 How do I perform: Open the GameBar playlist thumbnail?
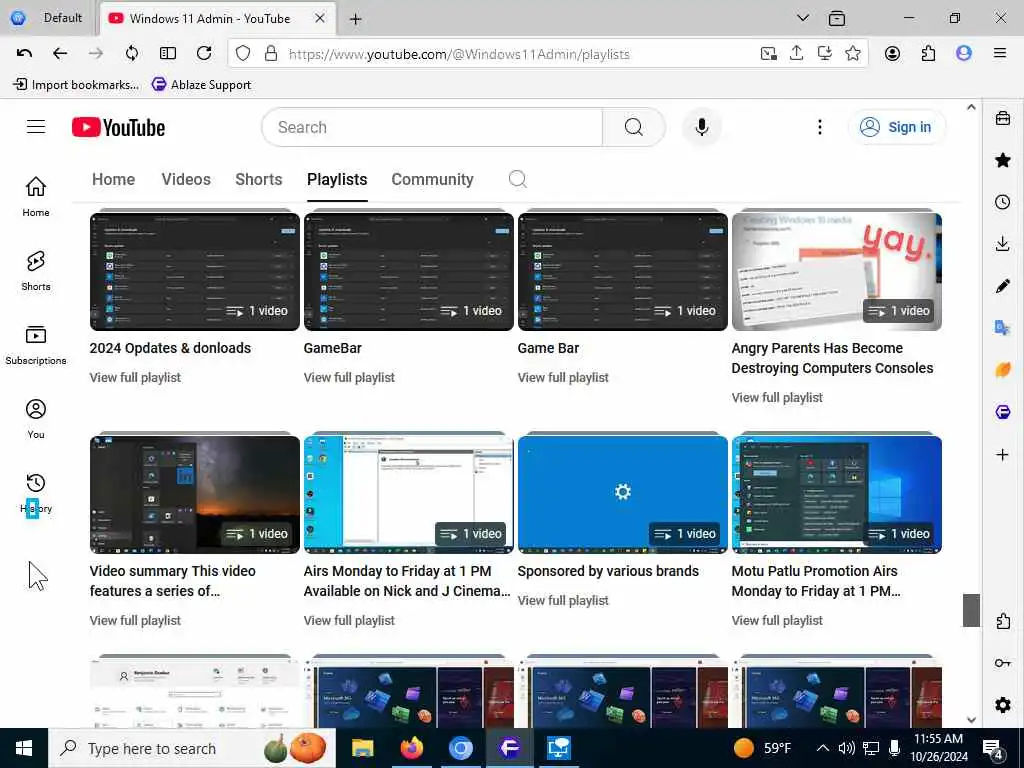(x=409, y=271)
